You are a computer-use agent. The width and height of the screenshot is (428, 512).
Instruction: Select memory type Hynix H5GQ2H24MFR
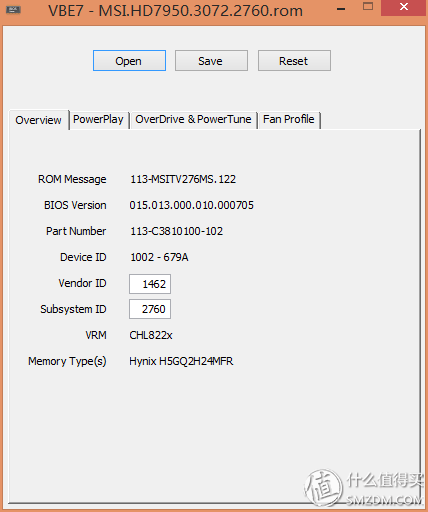(181, 361)
